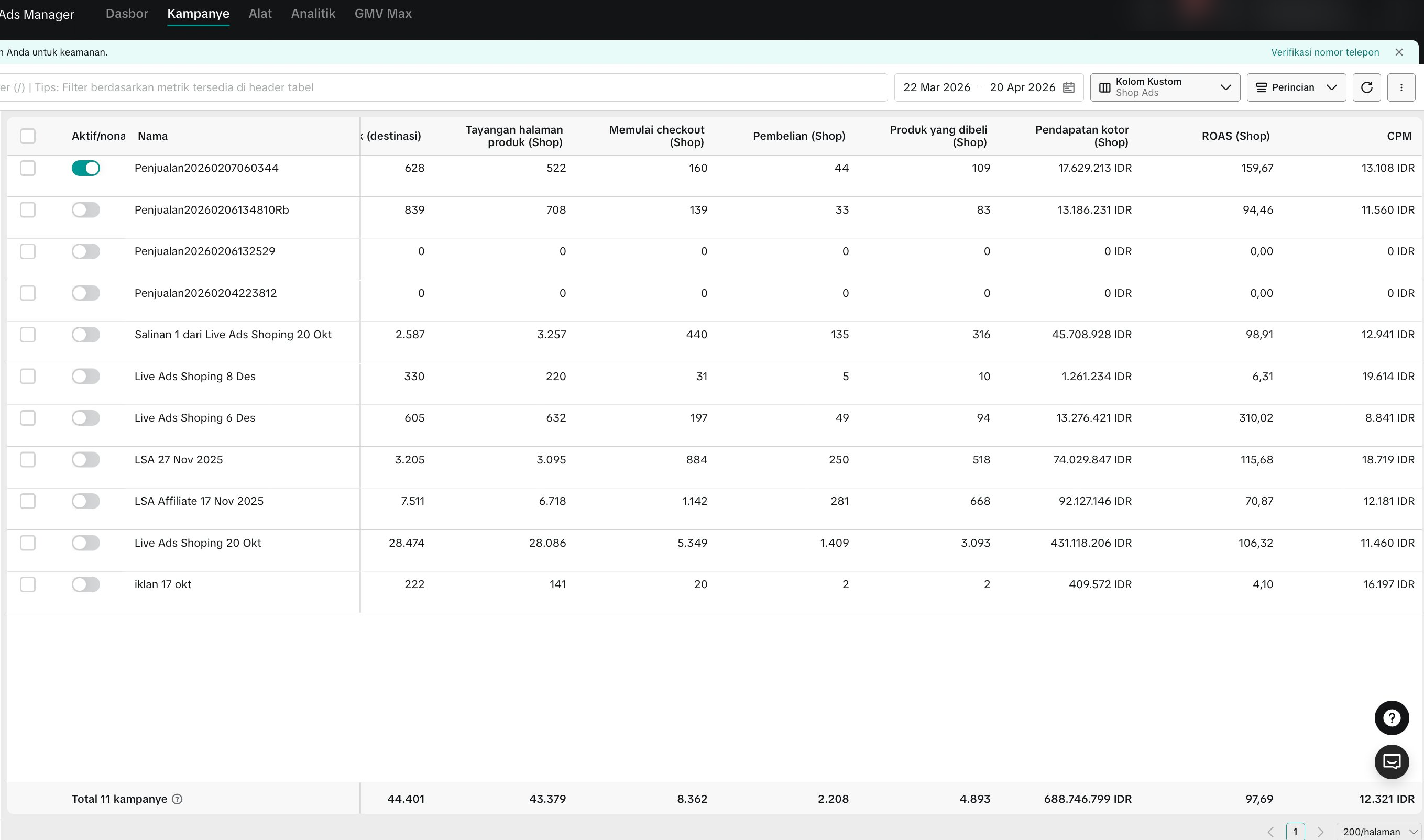Sort by the ROAS (Shop) column header
This screenshot has height=840, width=1424.
point(1235,136)
